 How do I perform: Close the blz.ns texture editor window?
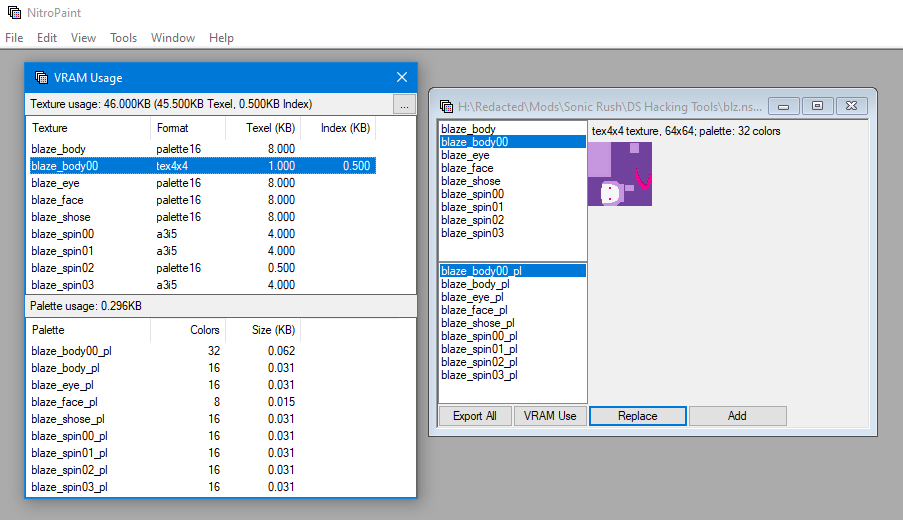pos(851,106)
